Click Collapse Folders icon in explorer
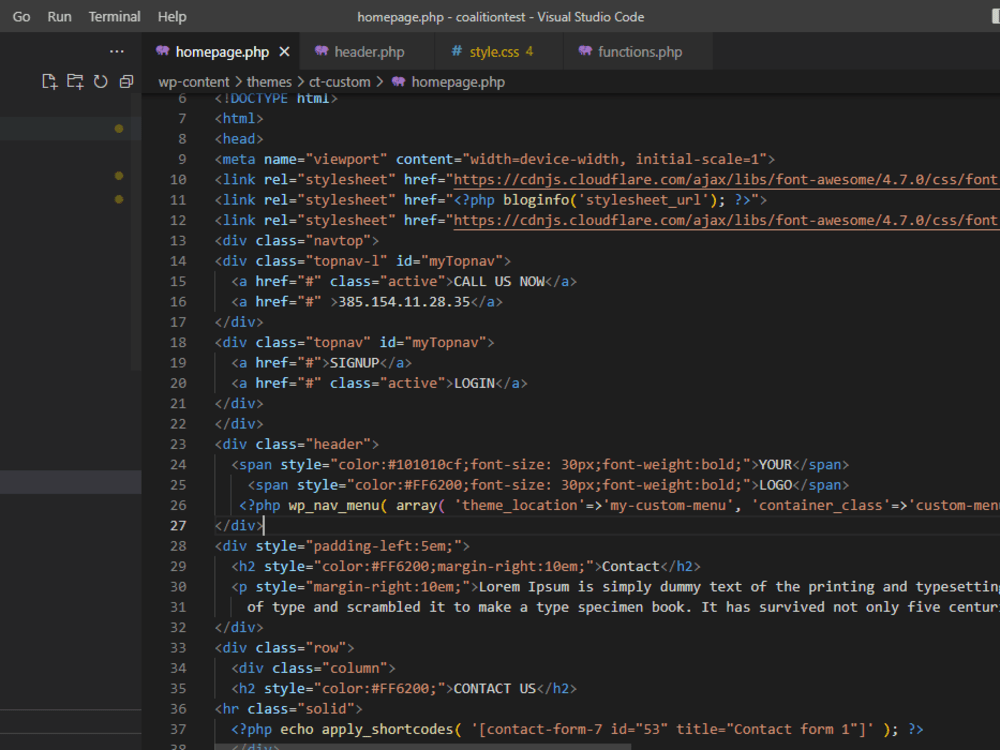The width and height of the screenshot is (1000, 750). 126,82
